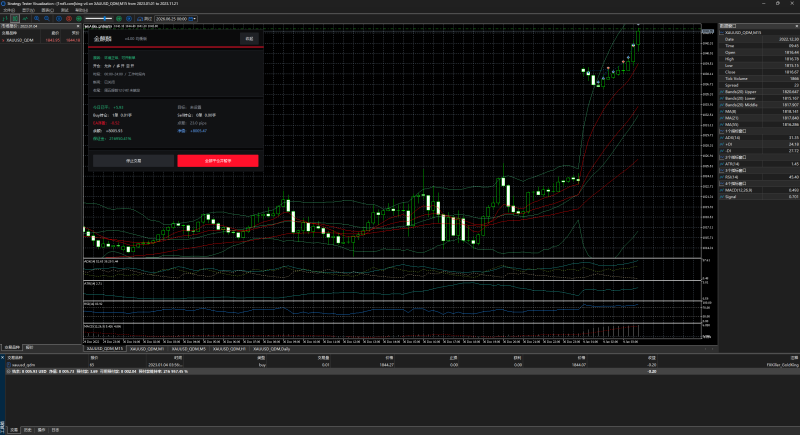This screenshot has height=435, width=800.
Task: Switch to candlestick chart icon
Action: coord(15,19)
